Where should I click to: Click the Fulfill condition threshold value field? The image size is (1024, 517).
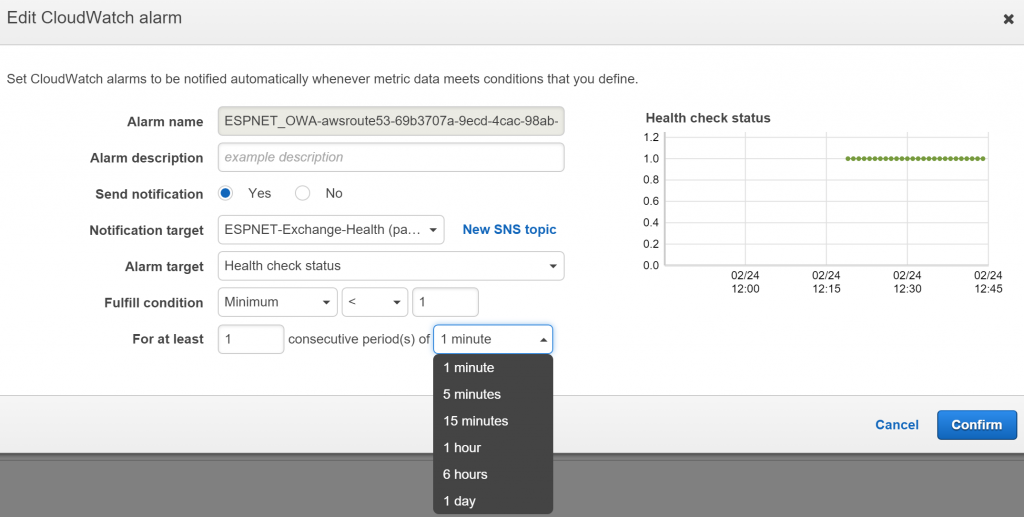[445, 302]
